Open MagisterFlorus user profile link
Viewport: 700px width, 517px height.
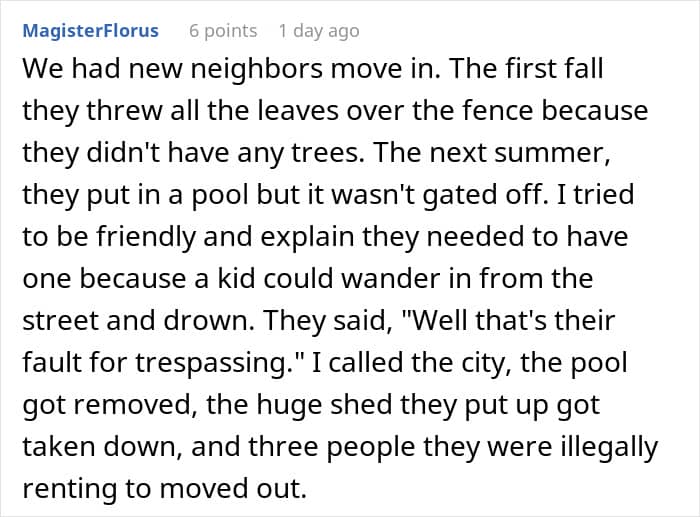click(90, 31)
